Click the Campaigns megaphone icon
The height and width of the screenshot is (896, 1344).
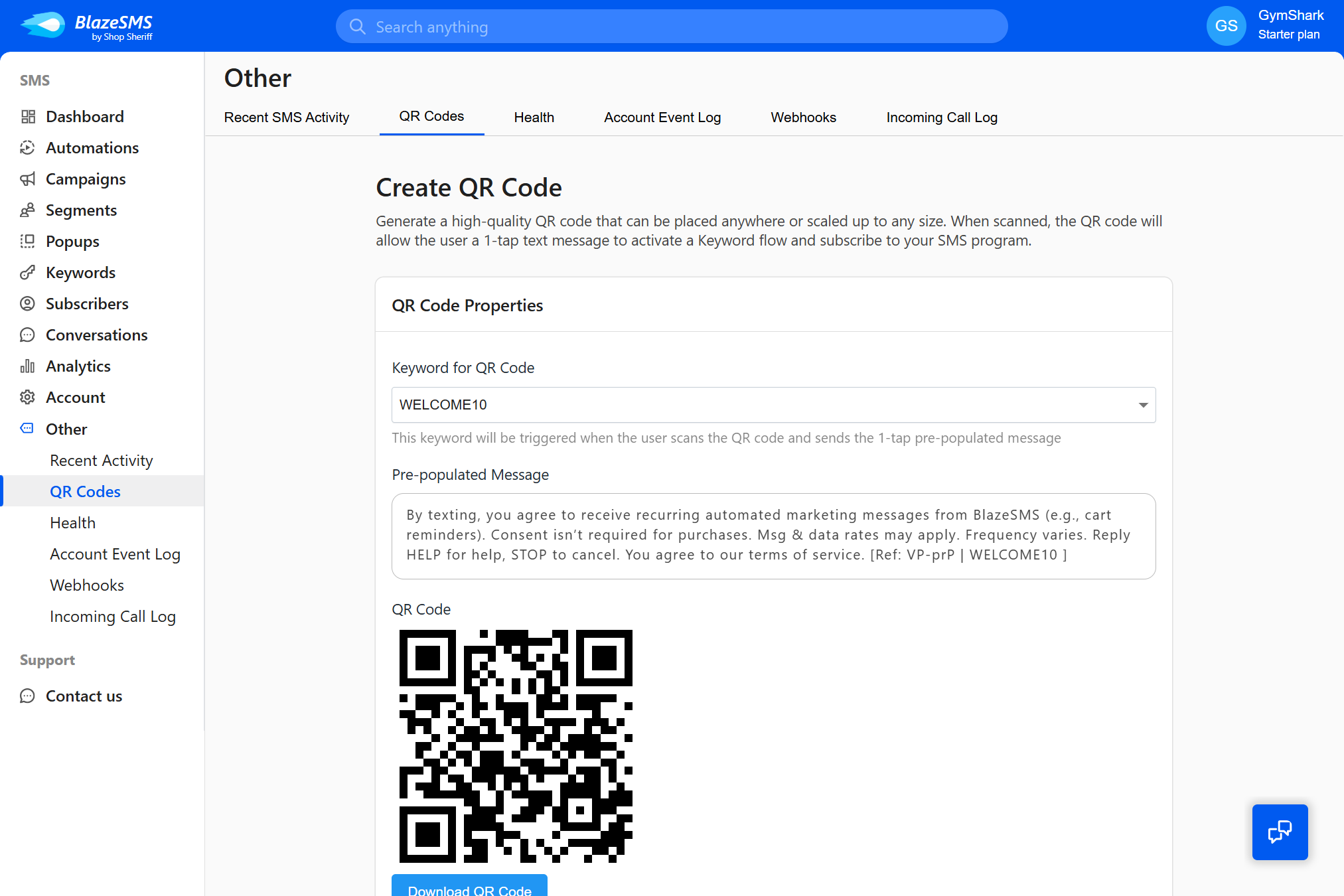coord(28,179)
